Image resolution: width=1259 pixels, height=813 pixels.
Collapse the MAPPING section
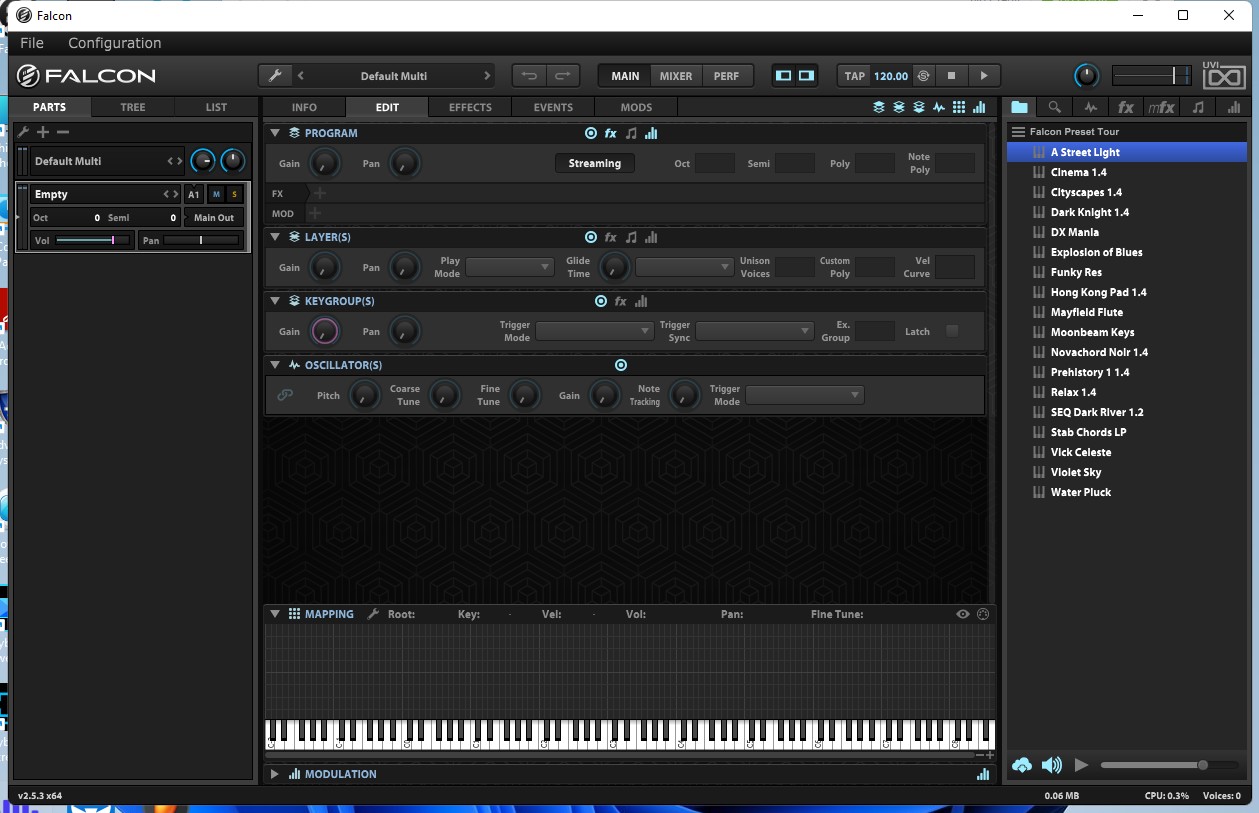pos(275,614)
